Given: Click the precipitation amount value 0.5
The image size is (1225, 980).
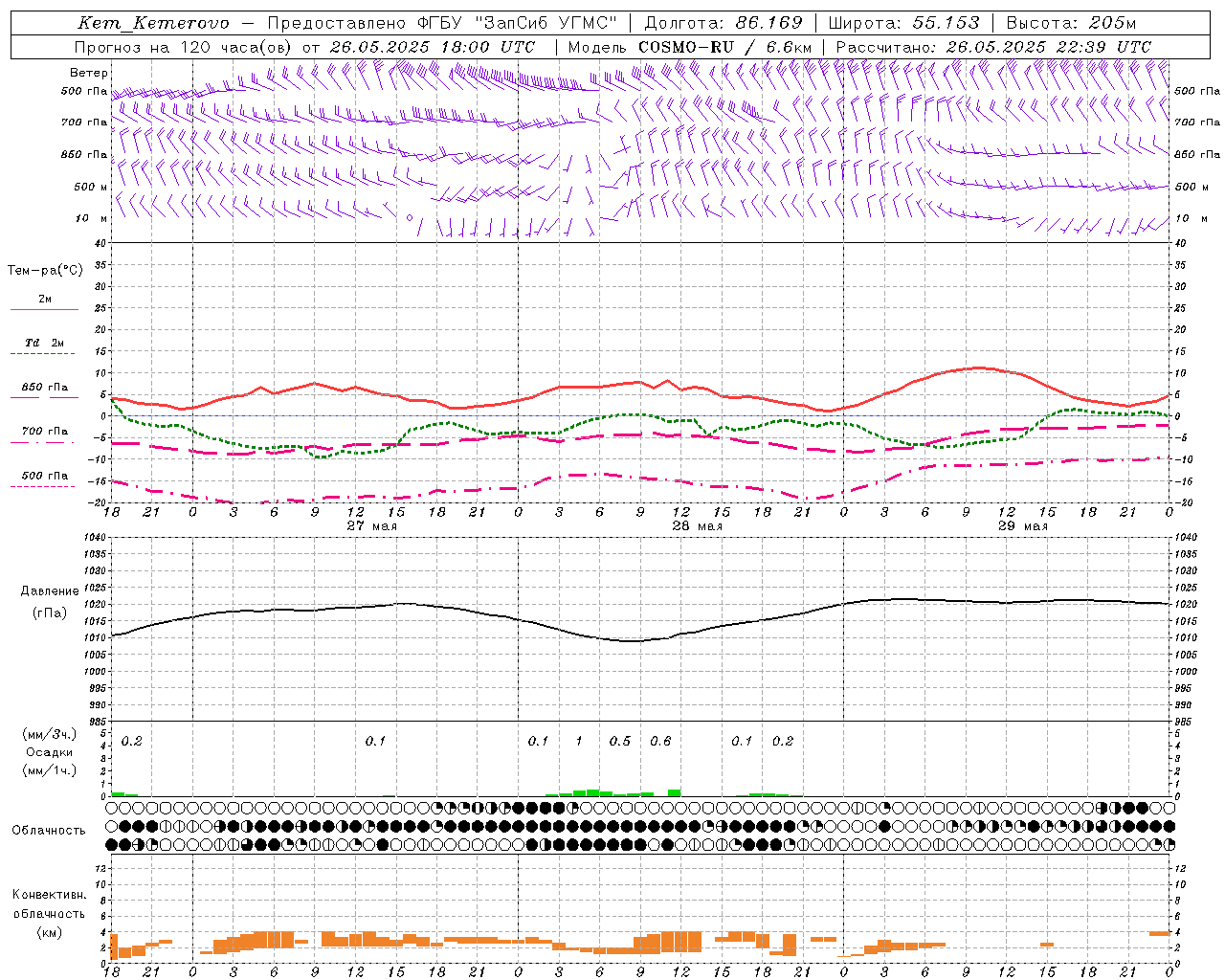Looking at the screenshot, I should pos(620,741).
